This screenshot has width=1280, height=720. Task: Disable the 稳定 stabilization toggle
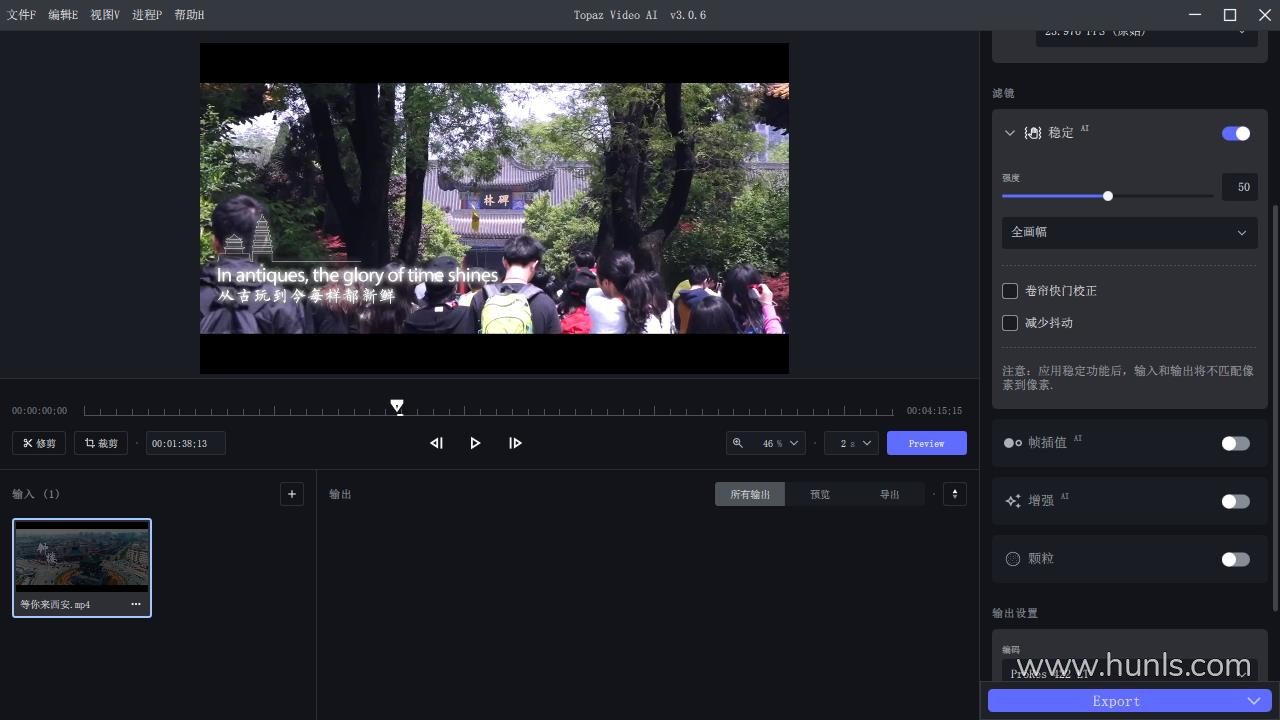[1235, 133]
